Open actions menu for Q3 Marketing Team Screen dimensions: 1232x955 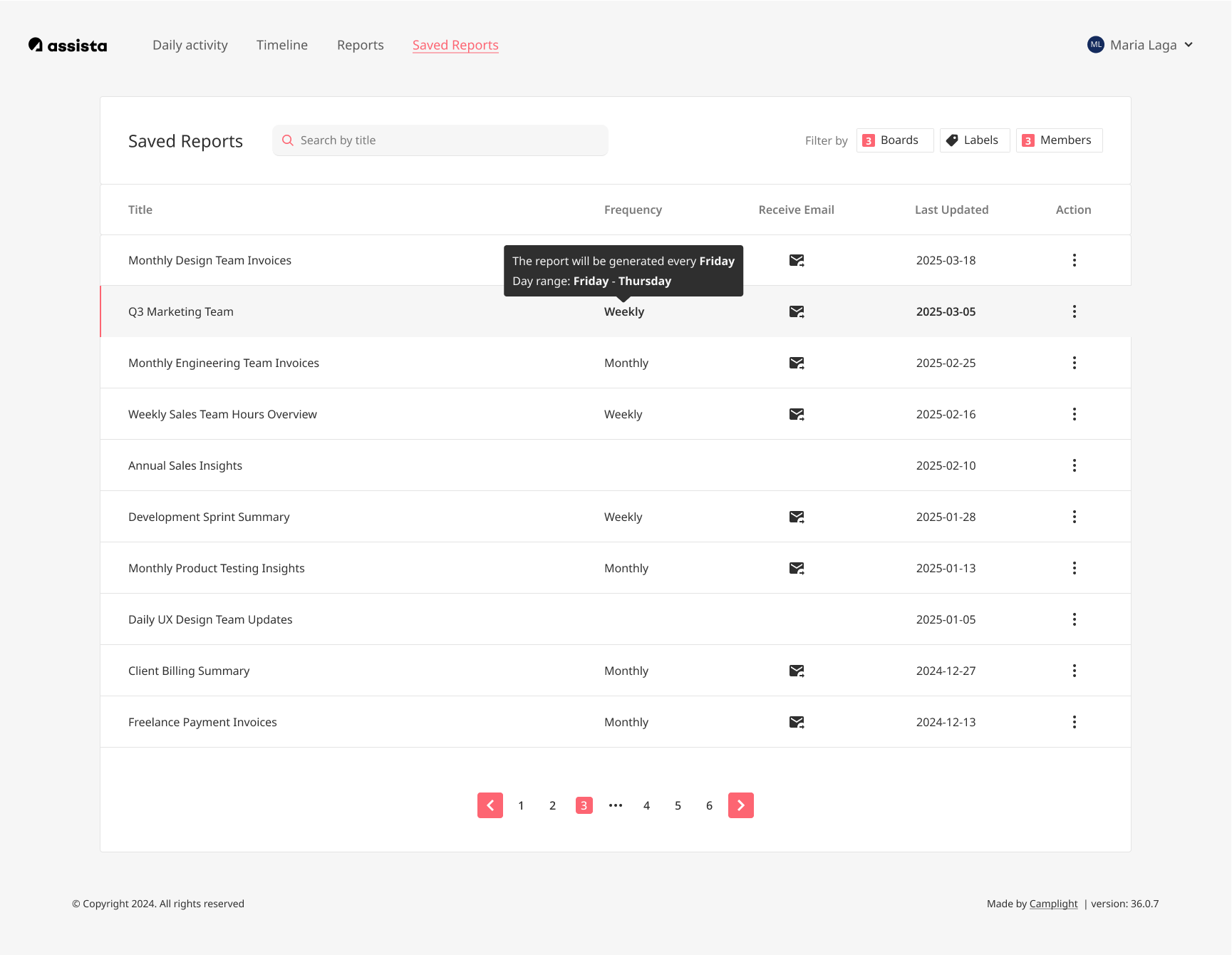click(x=1075, y=311)
